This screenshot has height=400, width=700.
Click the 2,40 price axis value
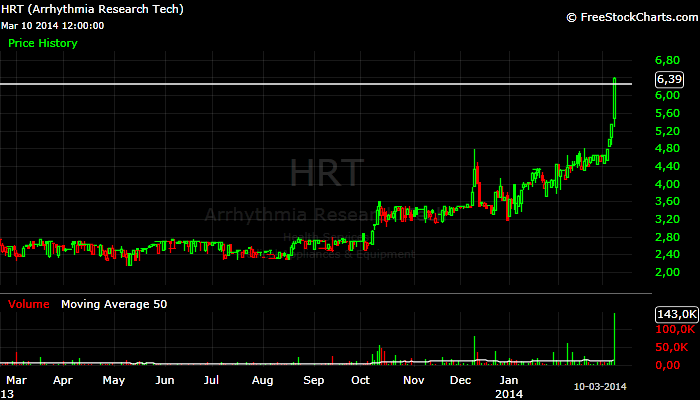coord(667,254)
